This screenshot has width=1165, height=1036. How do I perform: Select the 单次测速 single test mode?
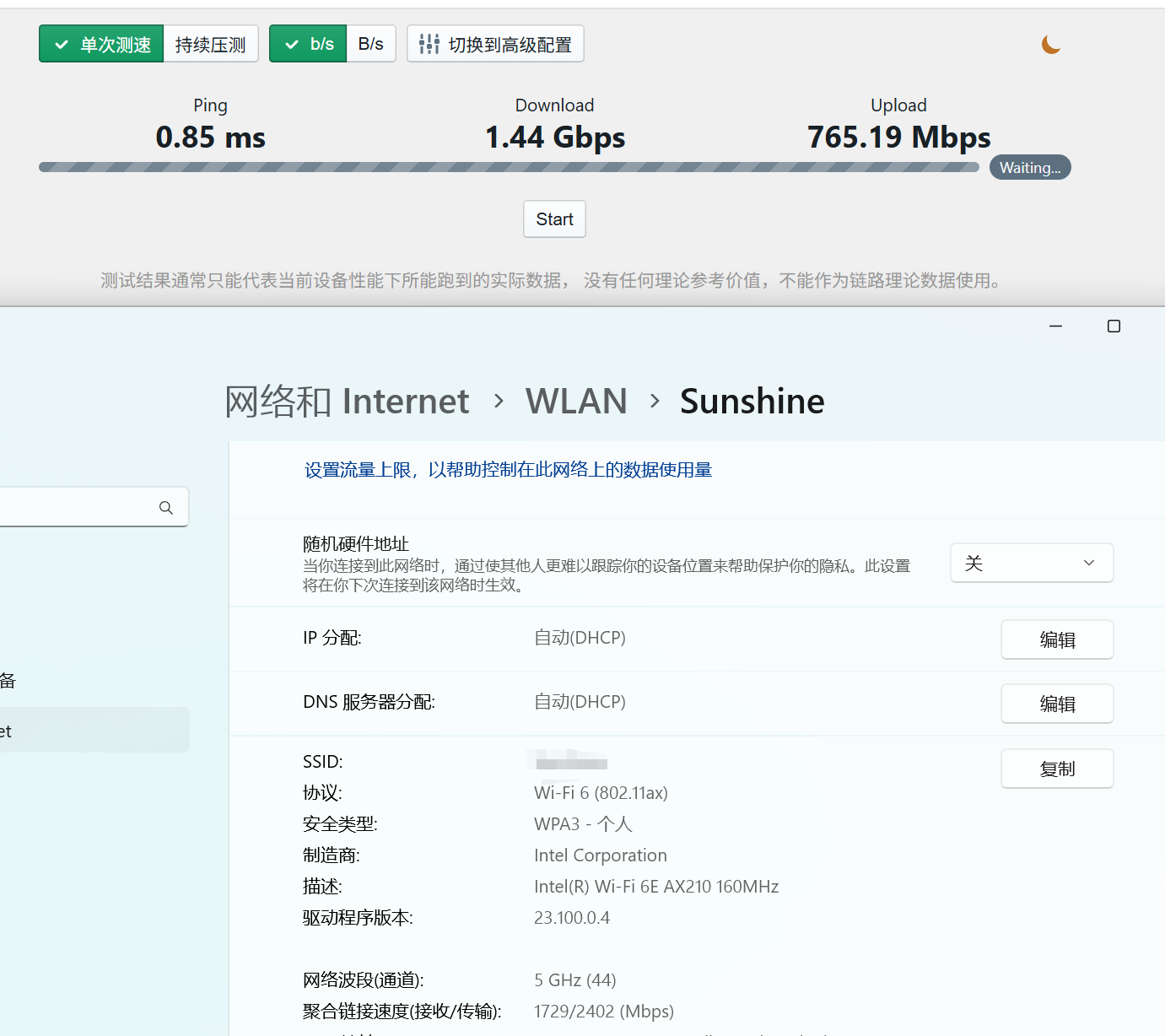point(102,44)
